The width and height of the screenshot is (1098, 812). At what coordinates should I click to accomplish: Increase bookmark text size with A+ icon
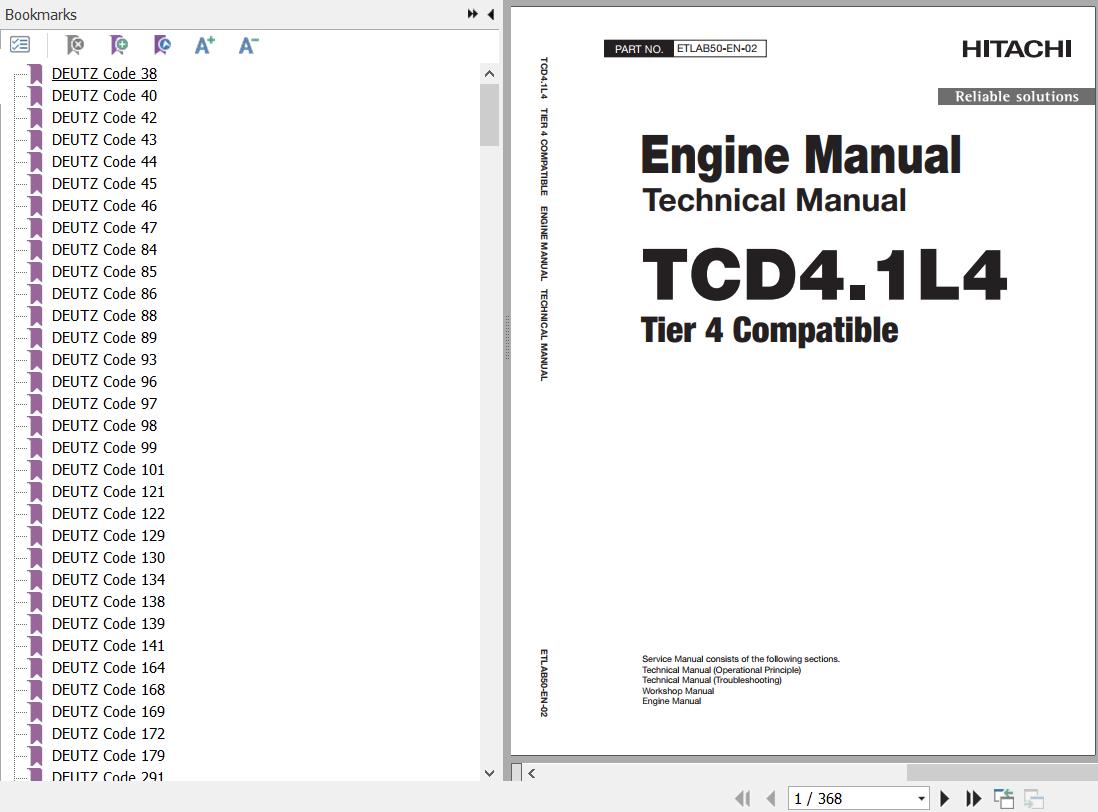click(204, 46)
